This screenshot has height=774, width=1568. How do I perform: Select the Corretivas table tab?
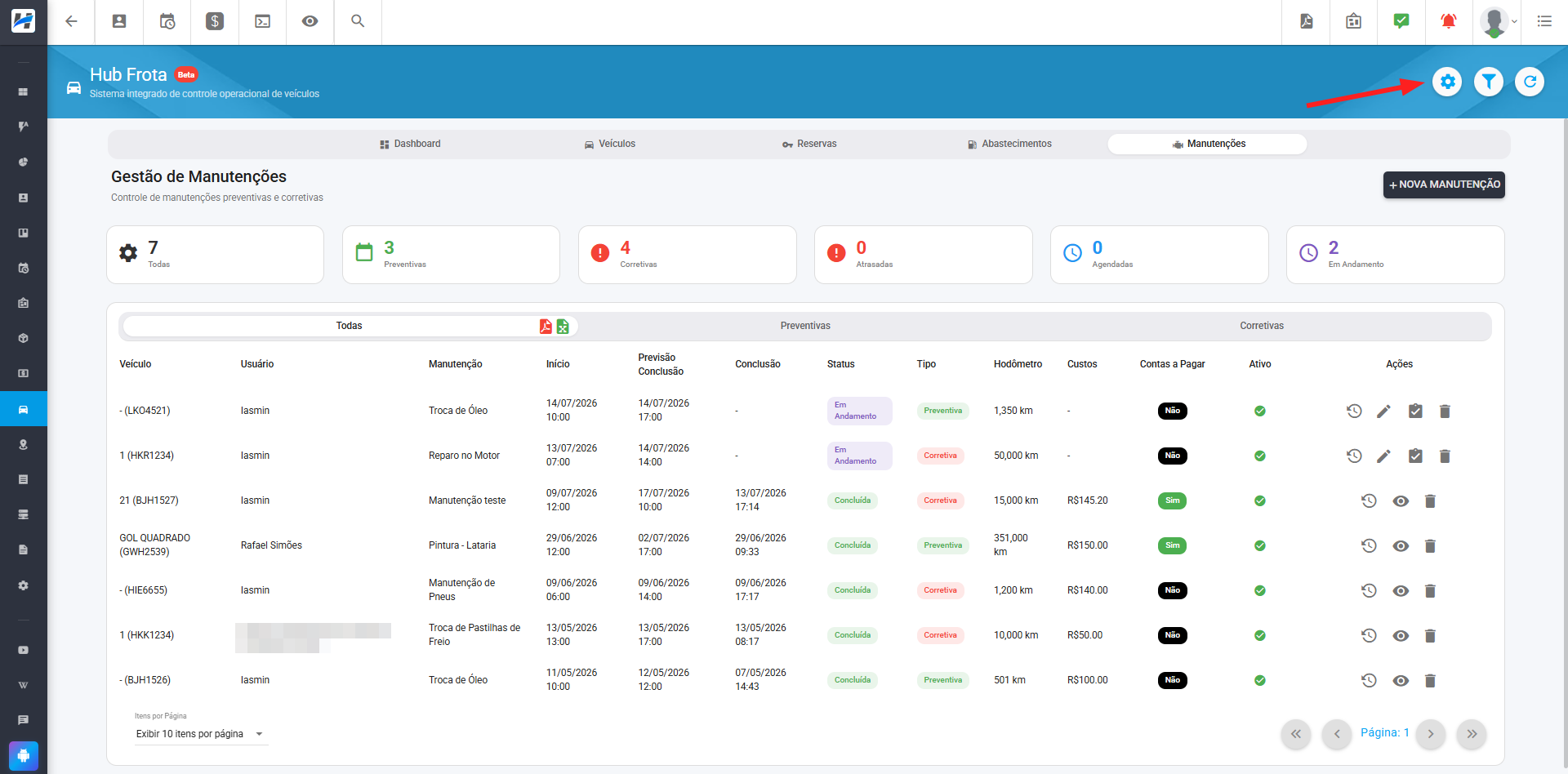pyautogui.click(x=1262, y=326)
